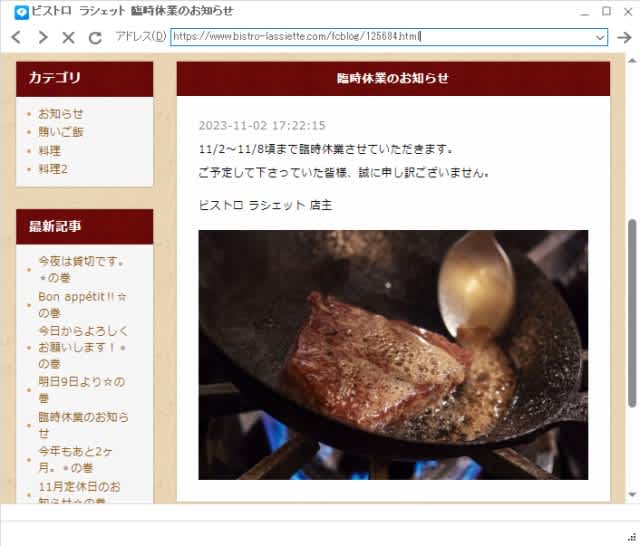Focus the address URL input field
640x546 pixels.
pyautogui.click(x=382, y=37)
